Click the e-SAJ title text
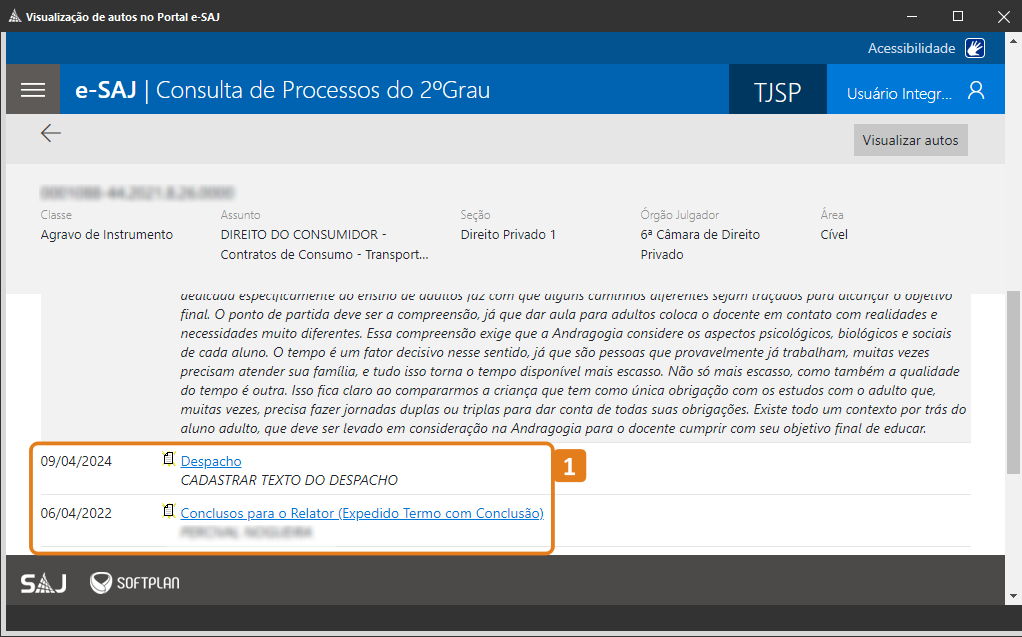 (x=106, y=90)
